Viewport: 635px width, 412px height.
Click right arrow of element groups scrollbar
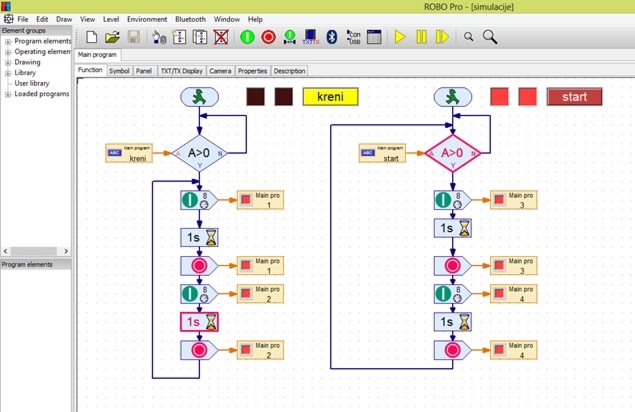(66, 251)
